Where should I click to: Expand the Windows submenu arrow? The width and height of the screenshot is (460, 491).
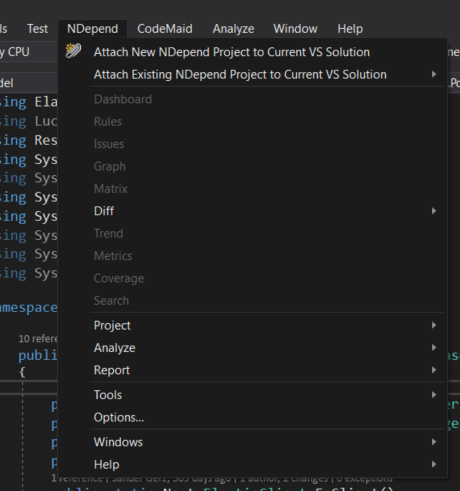point(434,442)
